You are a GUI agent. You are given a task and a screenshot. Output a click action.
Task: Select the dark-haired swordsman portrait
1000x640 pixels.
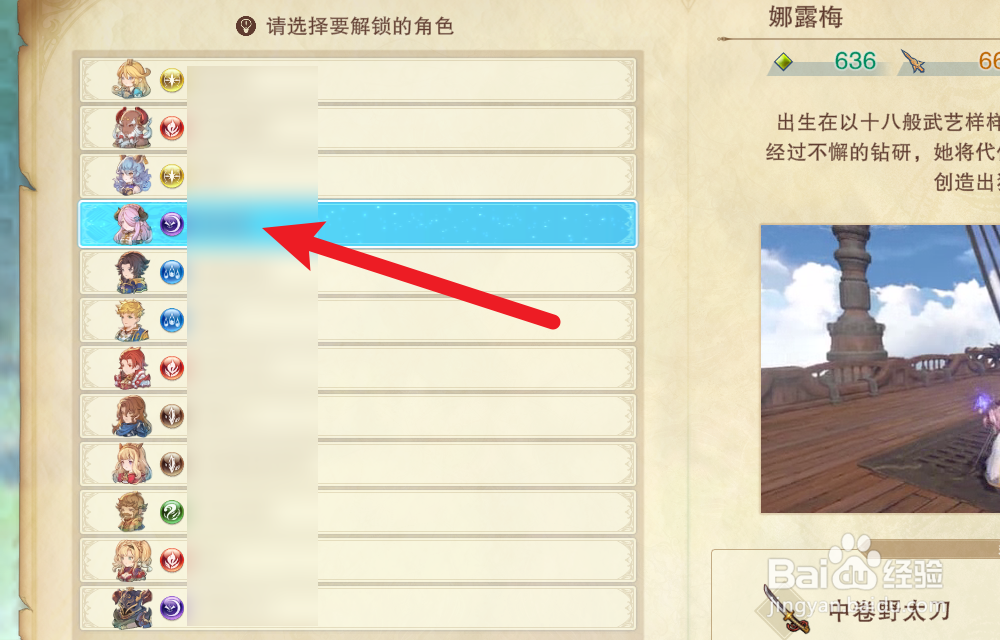point(132,272)
